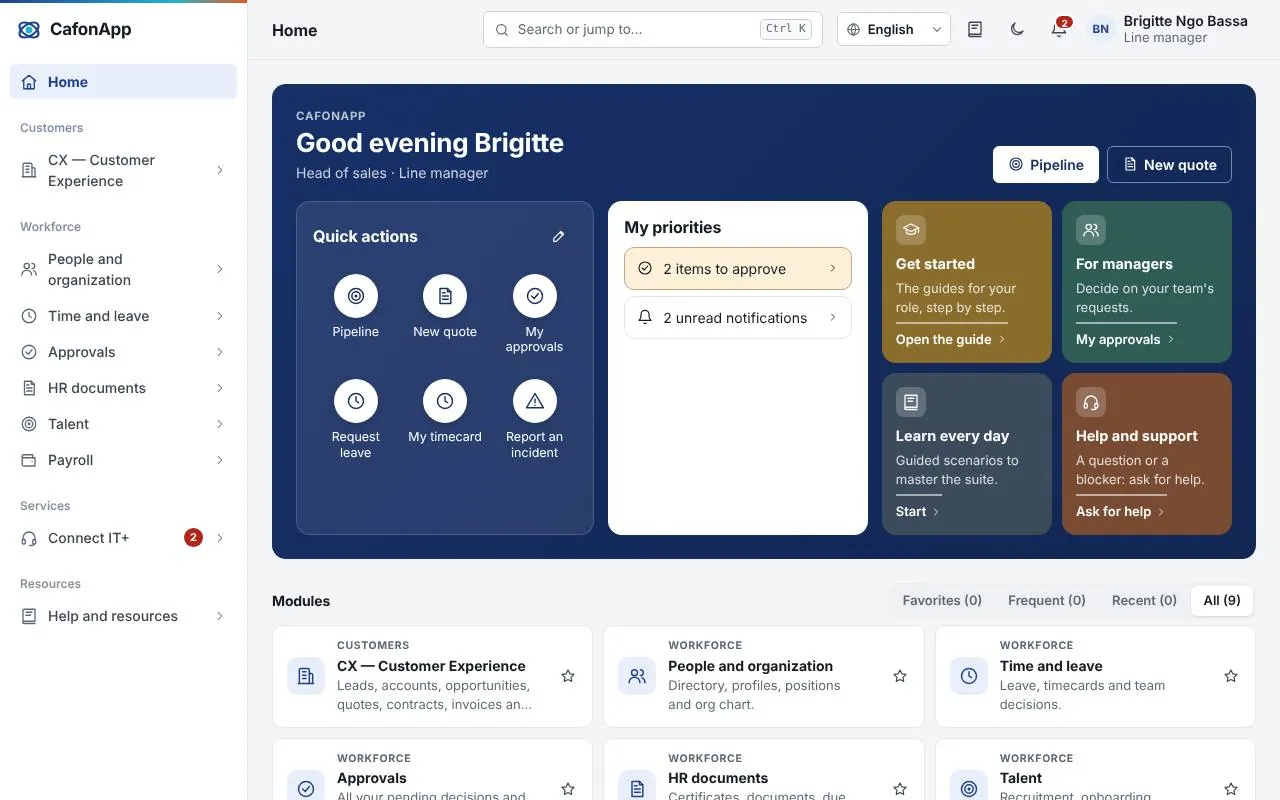The image size is (1280, 800).
Task: Click the BN user avatar
Action: coord(1100,30)
